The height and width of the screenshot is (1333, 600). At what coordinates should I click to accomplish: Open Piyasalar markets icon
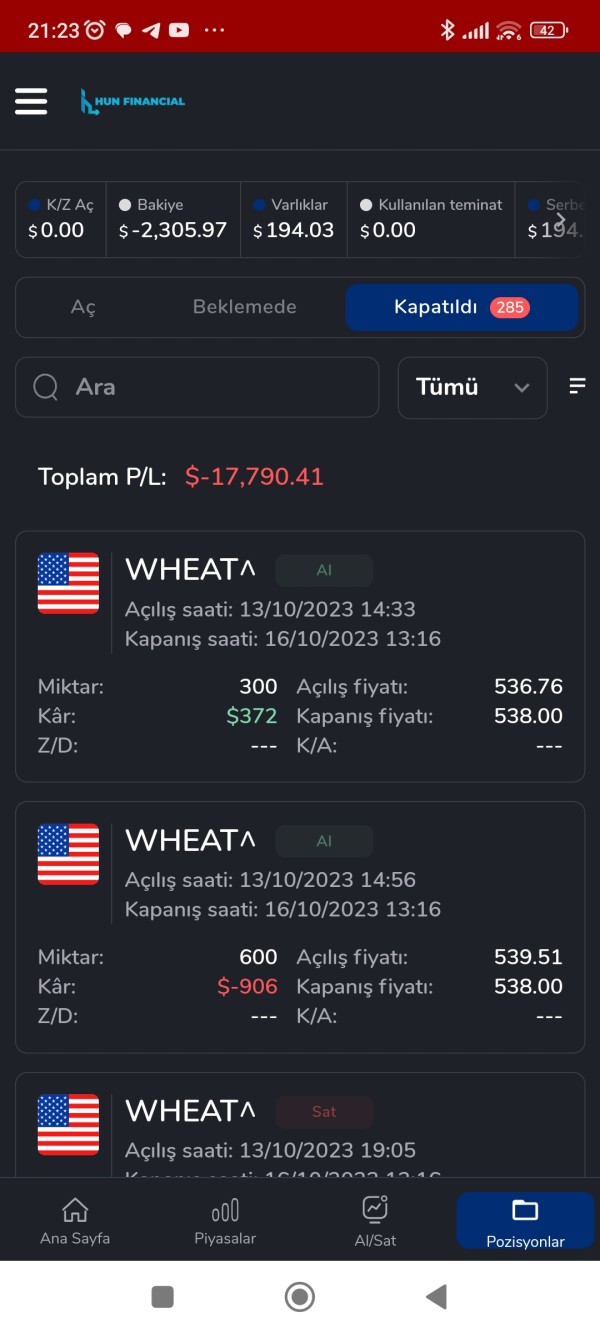[x=225, y=1210]
